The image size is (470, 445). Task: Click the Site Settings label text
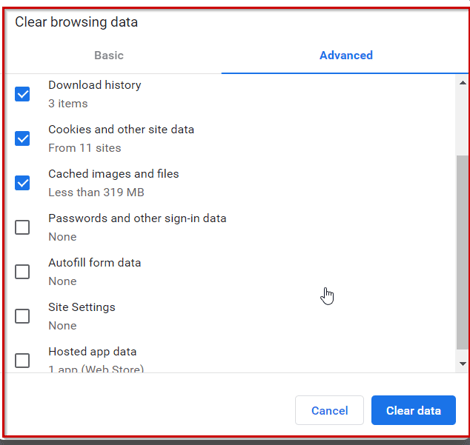(x=82, y=307)
